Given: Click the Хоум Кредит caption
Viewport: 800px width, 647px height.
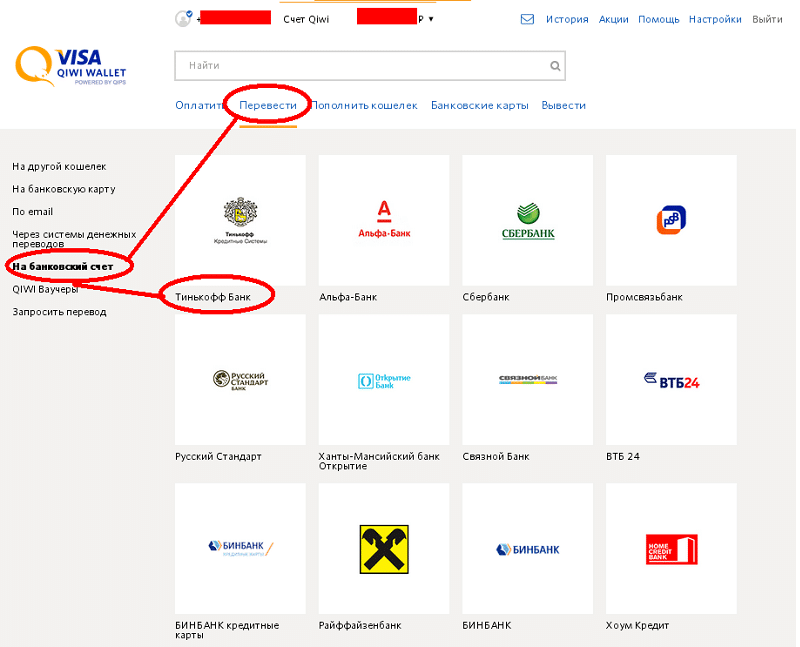Looking at the screenshot, I should click(x=638, y=625).
